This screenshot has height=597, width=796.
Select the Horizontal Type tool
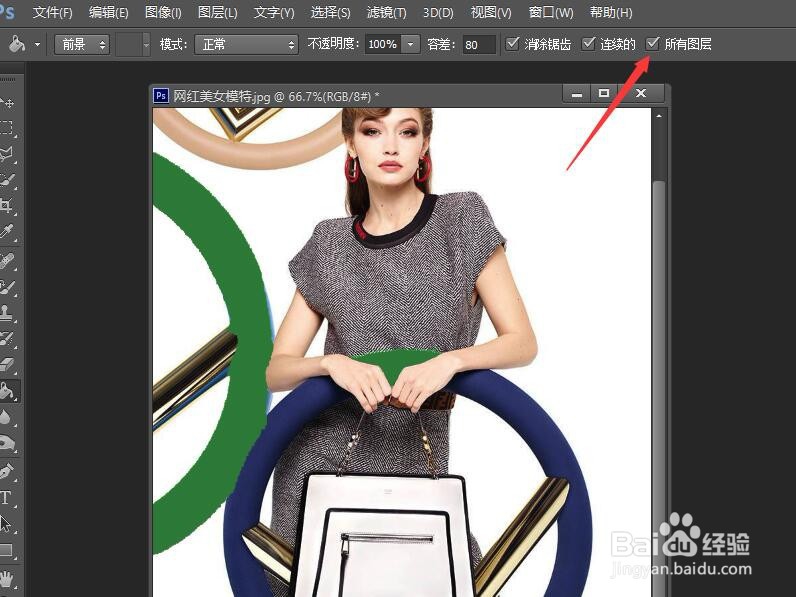[x=7, y=498]
